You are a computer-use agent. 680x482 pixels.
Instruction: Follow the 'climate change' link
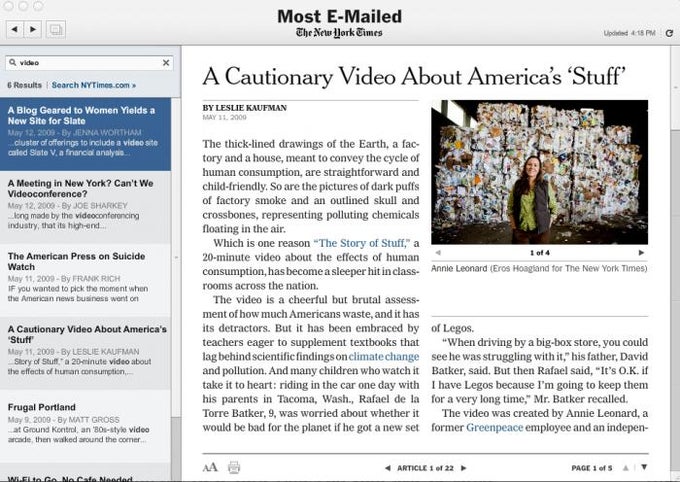tap(384, 357)
